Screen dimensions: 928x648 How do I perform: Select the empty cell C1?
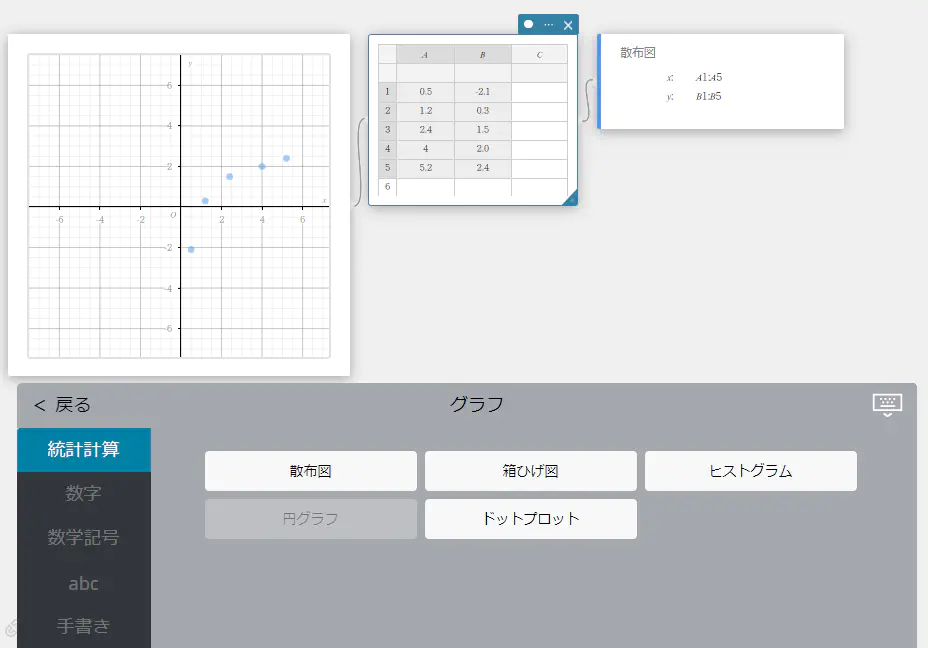click(x=539, y=92)
